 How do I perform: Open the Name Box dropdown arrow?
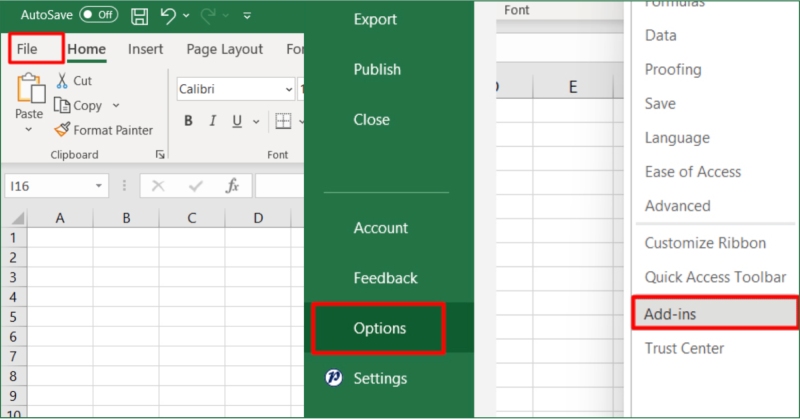[x=98, y=186]
